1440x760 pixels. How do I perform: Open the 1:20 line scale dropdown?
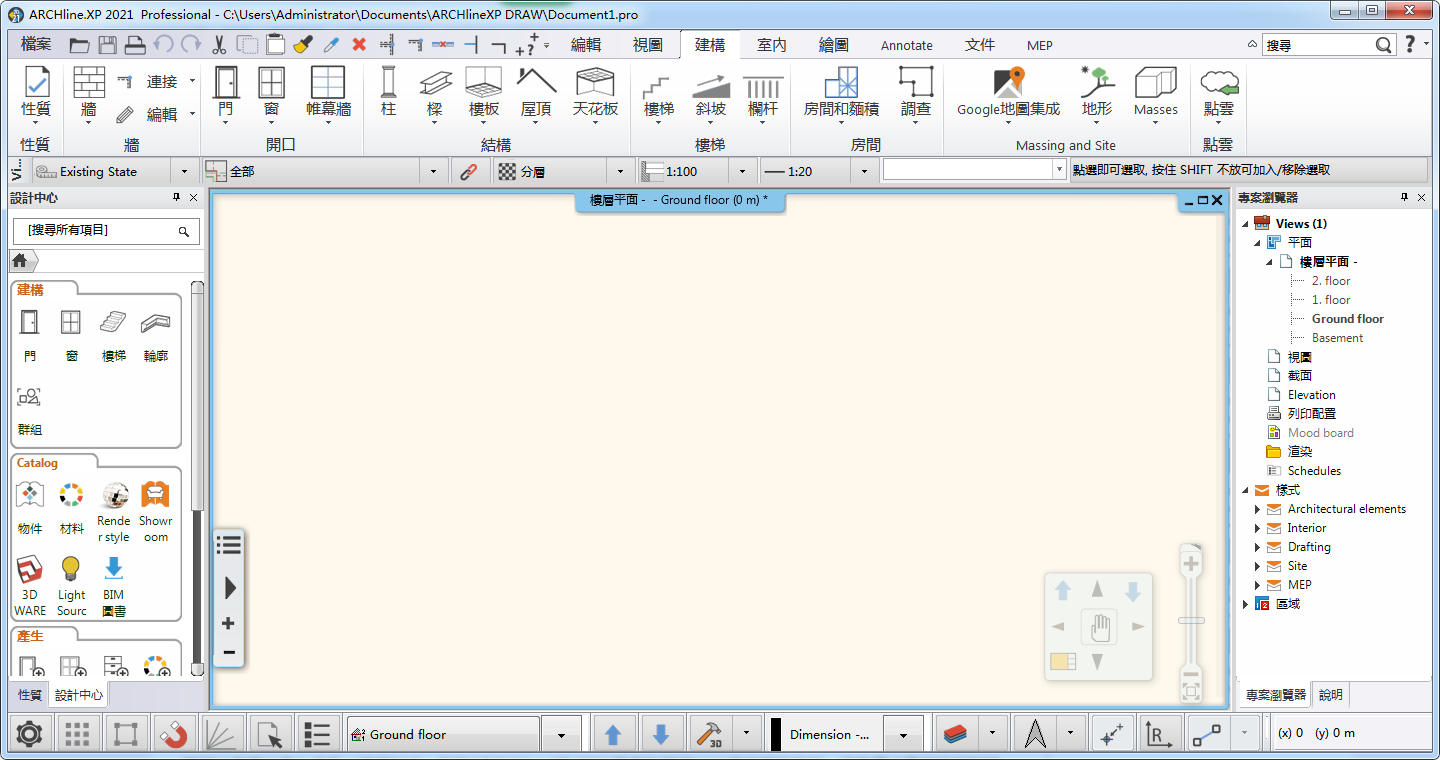(864, 172)
